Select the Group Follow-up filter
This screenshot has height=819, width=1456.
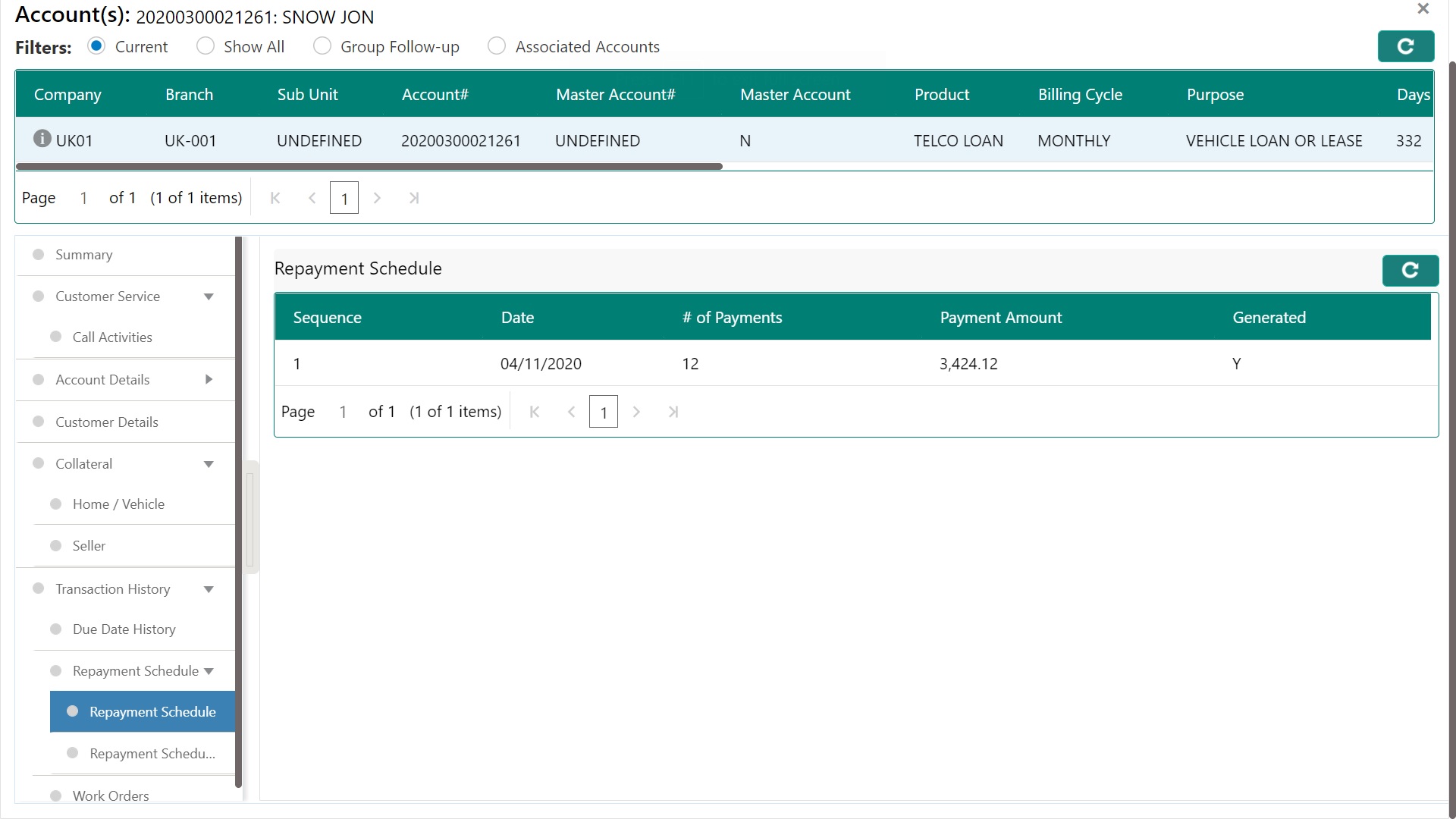(322, 46)
